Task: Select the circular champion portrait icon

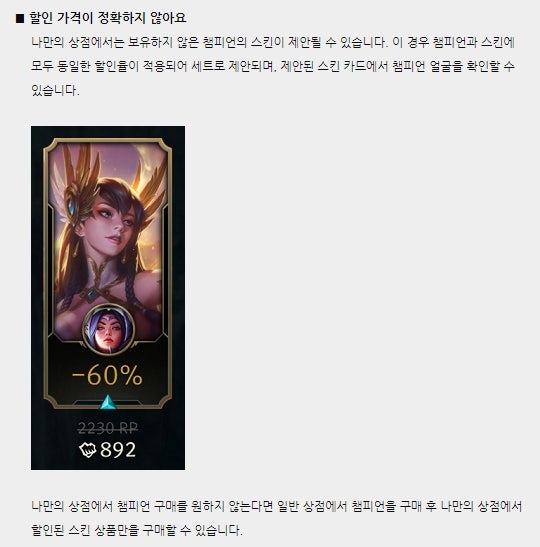Action: pyautogui.click(x=108, y=329)
